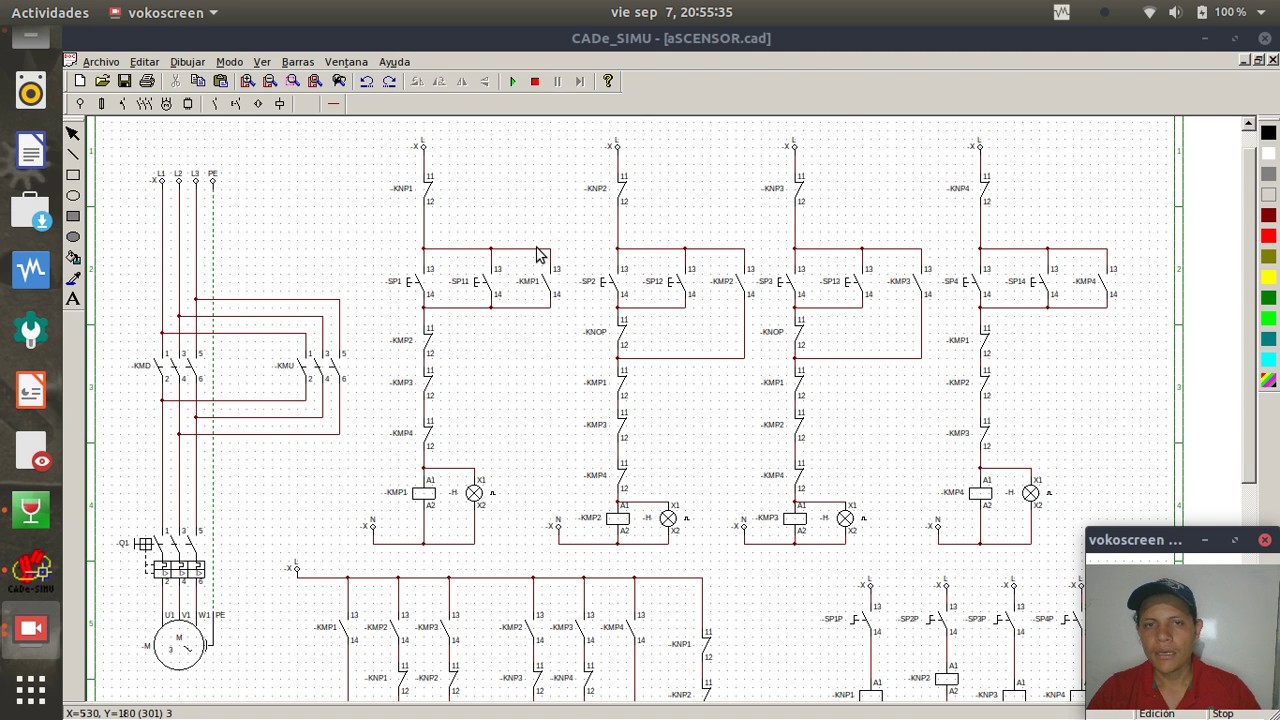Choose the empty rectangle tool
This screenshot has height=720, width=1280.
[73, 175]
